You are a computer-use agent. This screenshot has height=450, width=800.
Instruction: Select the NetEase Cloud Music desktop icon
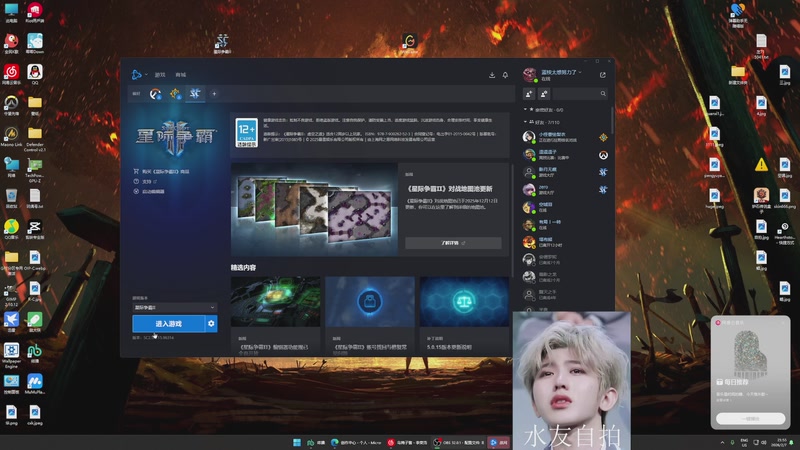11,74
